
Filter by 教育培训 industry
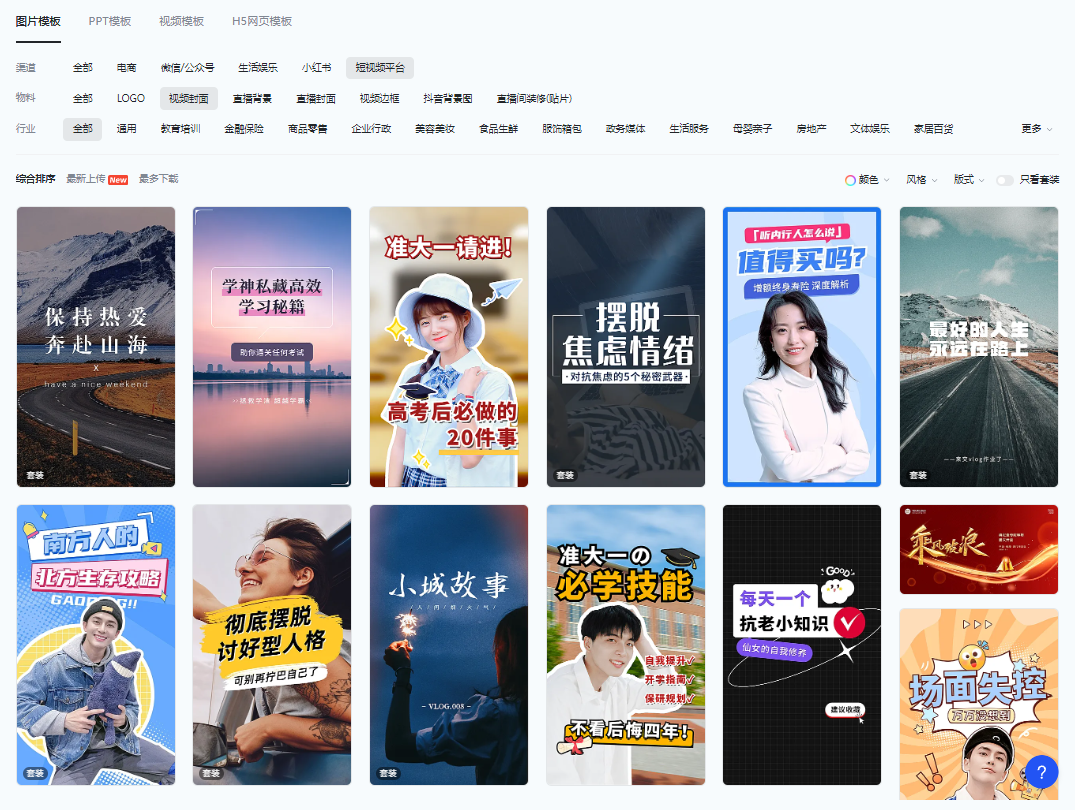tap(180, 129)
